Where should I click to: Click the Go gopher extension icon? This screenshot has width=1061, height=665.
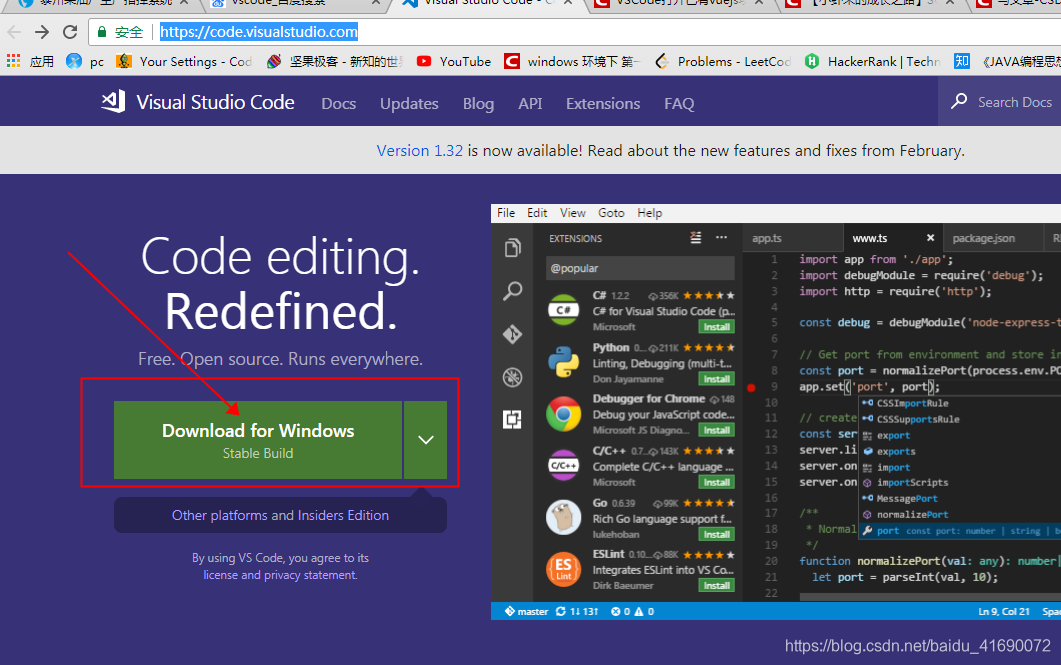(x=564, y=518)
